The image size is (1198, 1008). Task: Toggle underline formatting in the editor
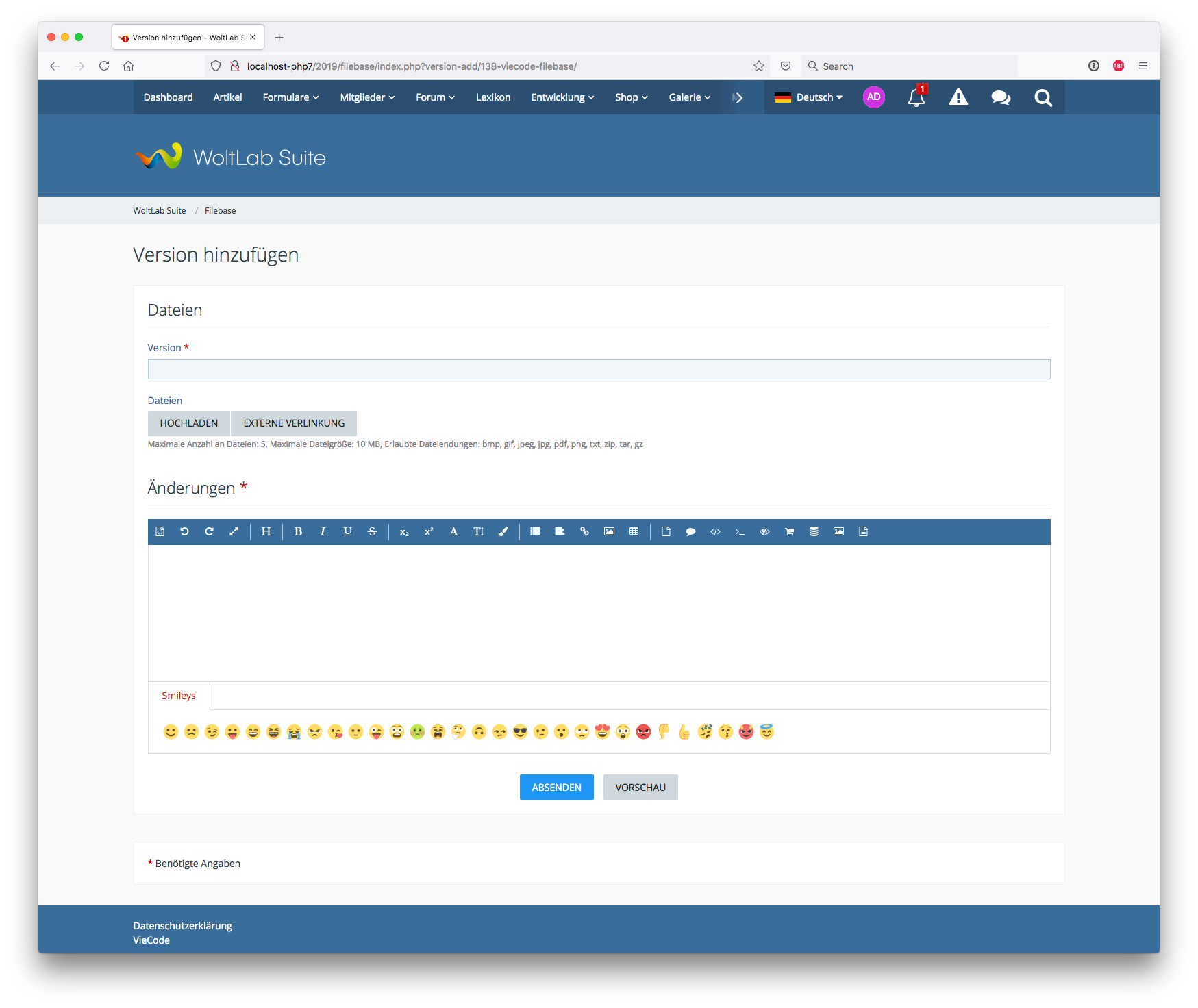coord(347,531)
